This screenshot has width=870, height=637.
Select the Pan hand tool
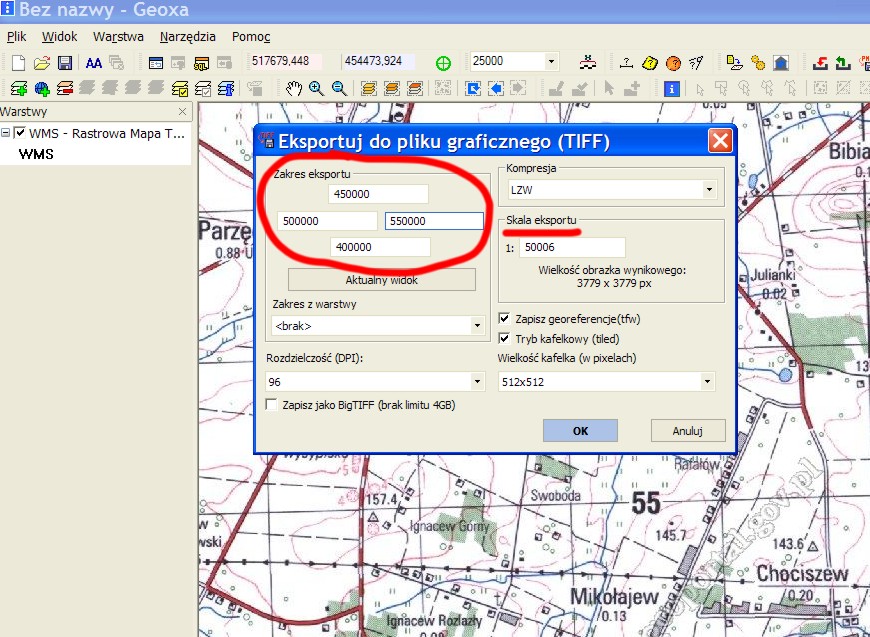293,88
